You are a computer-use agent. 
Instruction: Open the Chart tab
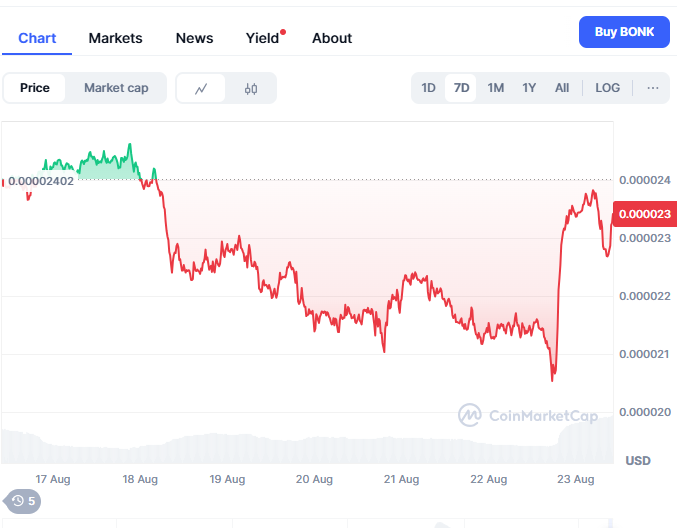(37, 38)
